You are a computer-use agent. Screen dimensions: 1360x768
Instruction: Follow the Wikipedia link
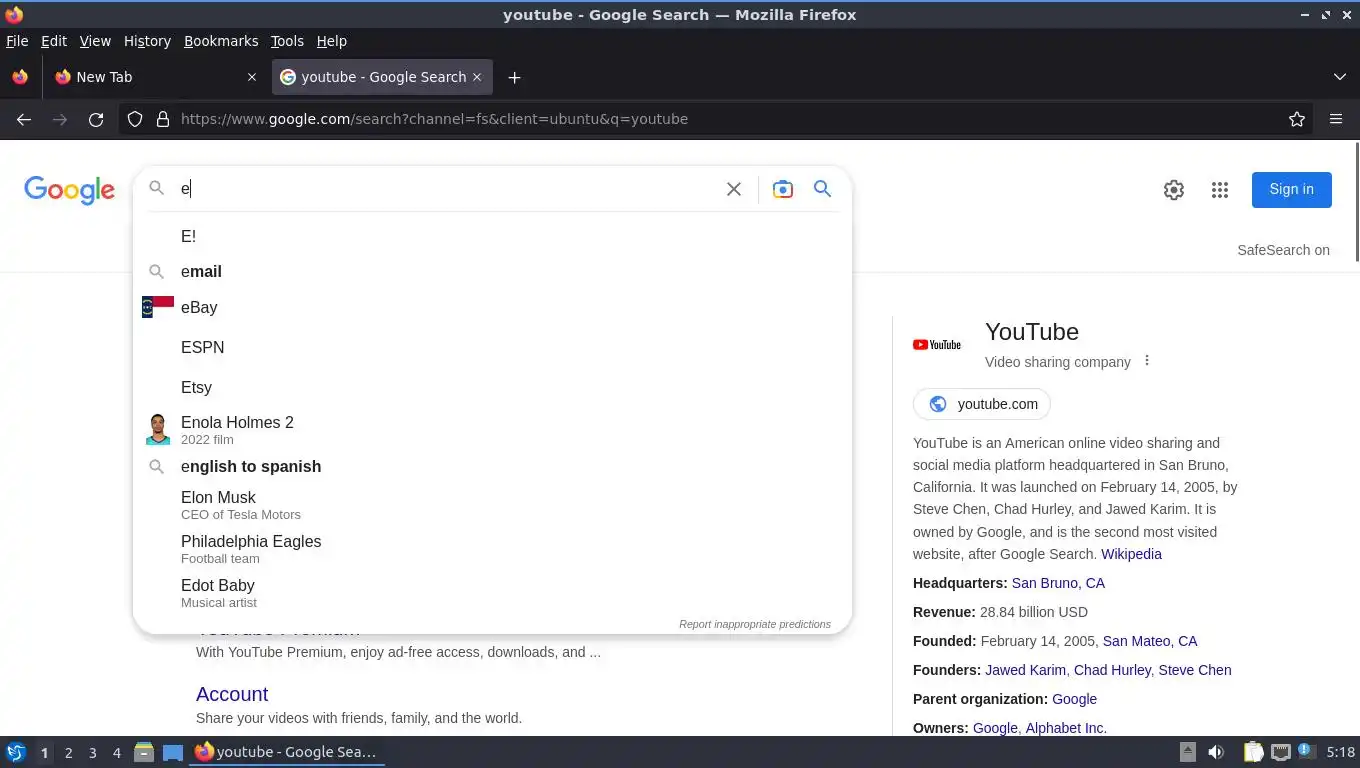point(1131,554)
